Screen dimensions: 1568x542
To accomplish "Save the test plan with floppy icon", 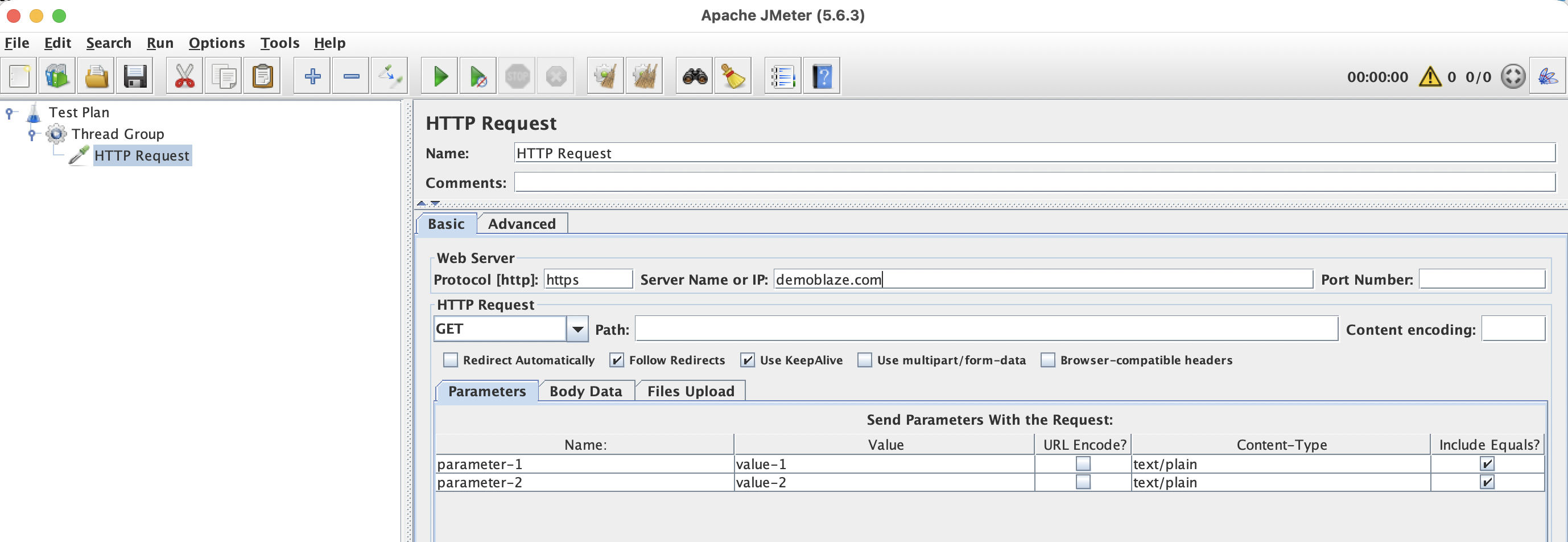I will (135, 76).
